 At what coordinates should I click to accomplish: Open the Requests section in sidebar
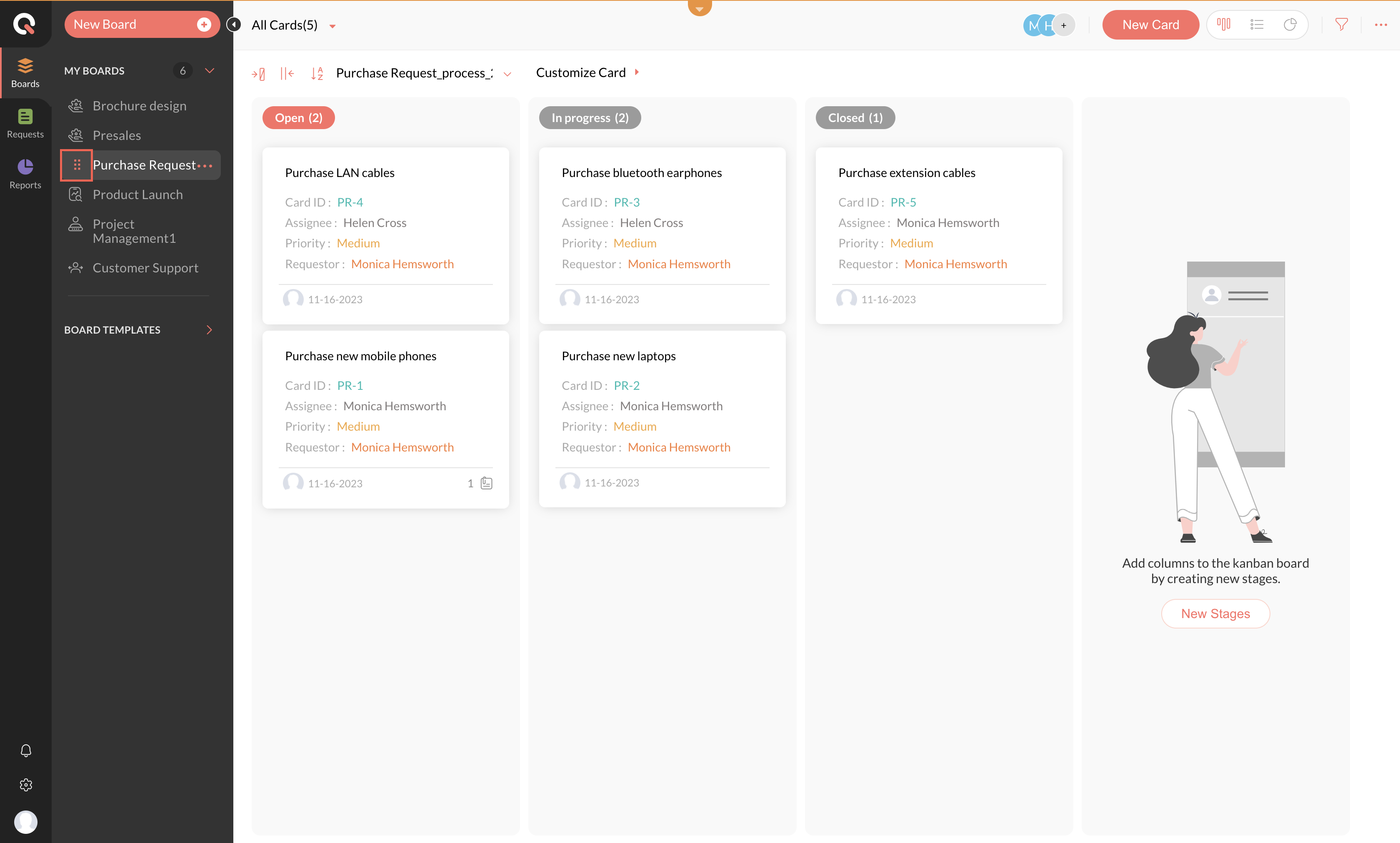(25, 123)
